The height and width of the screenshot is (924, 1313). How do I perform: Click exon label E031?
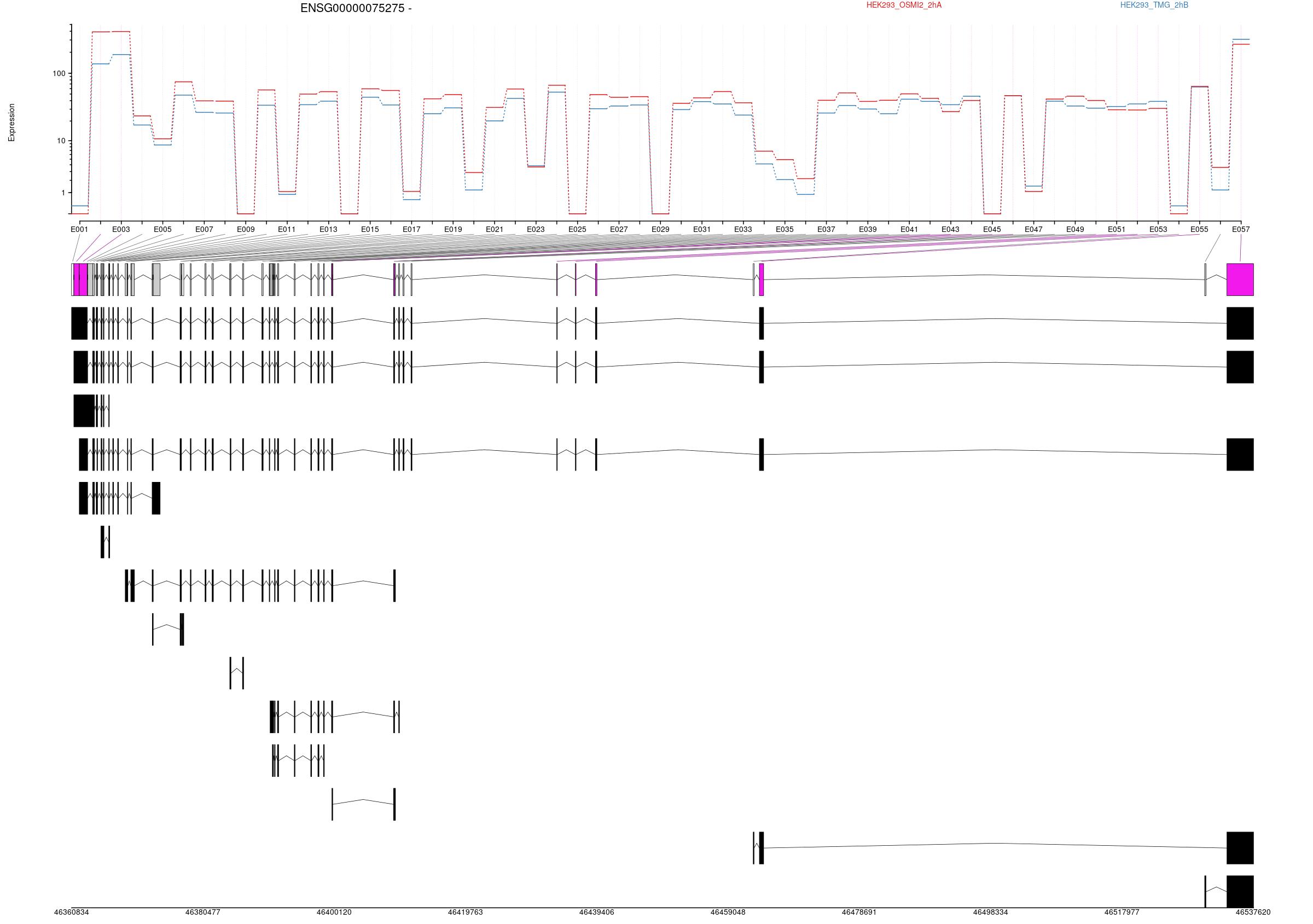(x=702, y=229)
